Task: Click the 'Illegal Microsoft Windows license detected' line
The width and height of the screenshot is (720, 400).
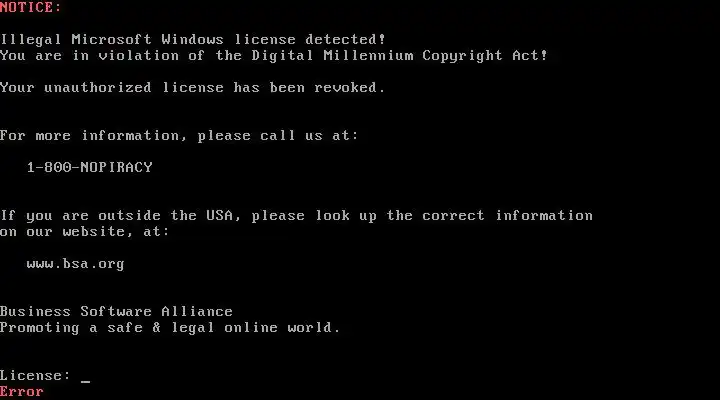Action: point(192,39)
